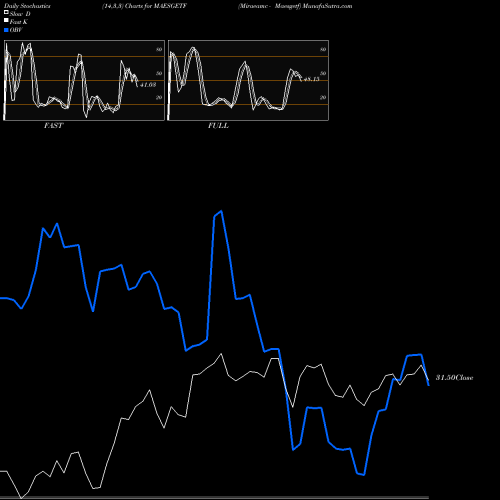Click the highest peak of blue OBV line
The image size is (500, 500).
point(221,211)
